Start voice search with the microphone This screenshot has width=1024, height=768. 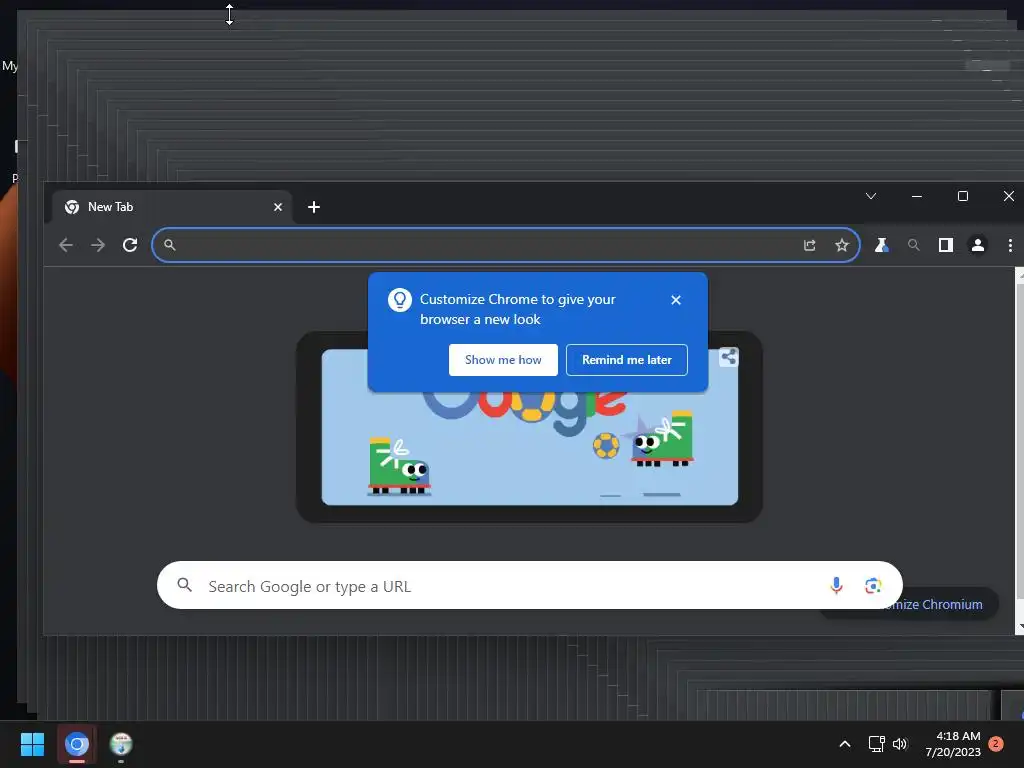(x=836, y=586)
